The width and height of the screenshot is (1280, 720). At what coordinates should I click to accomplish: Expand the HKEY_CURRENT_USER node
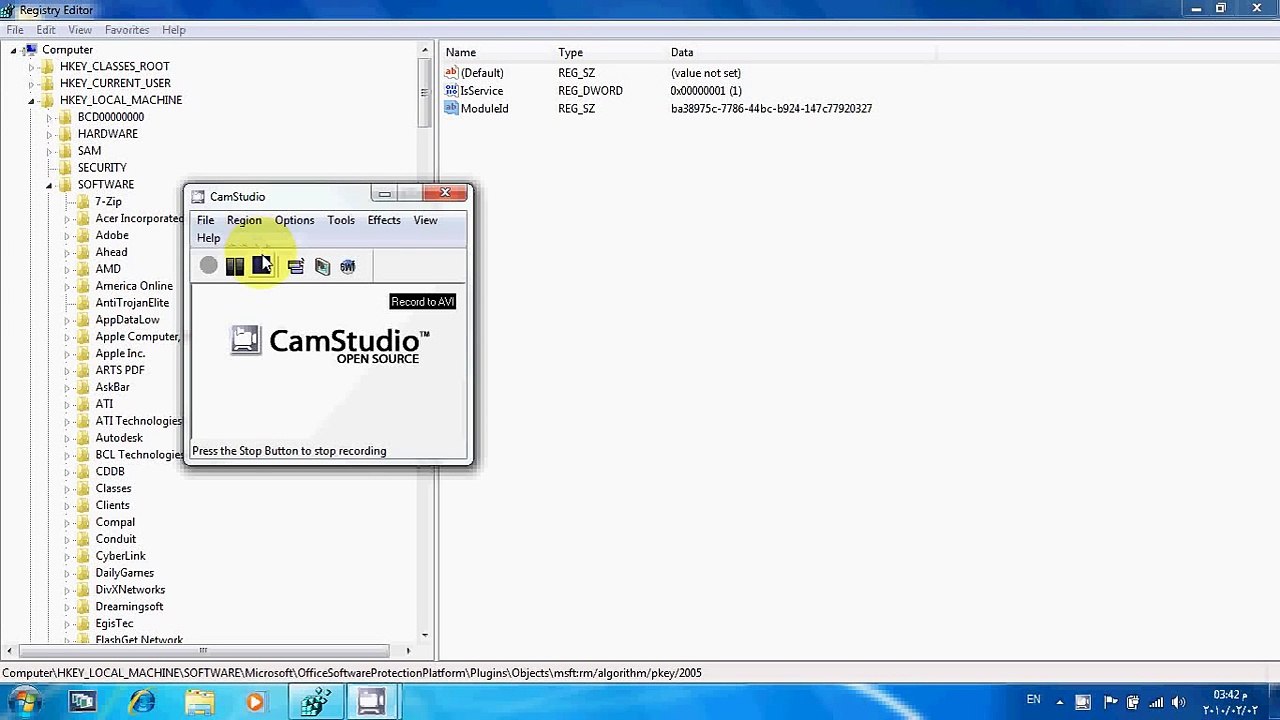[x=31, y=84]
